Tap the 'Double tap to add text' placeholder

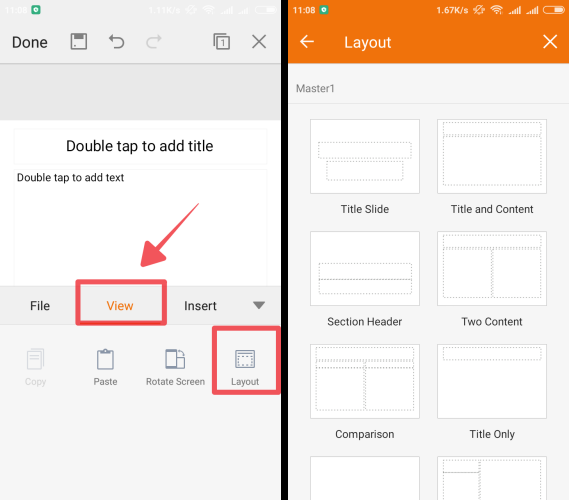click(140, 227)
